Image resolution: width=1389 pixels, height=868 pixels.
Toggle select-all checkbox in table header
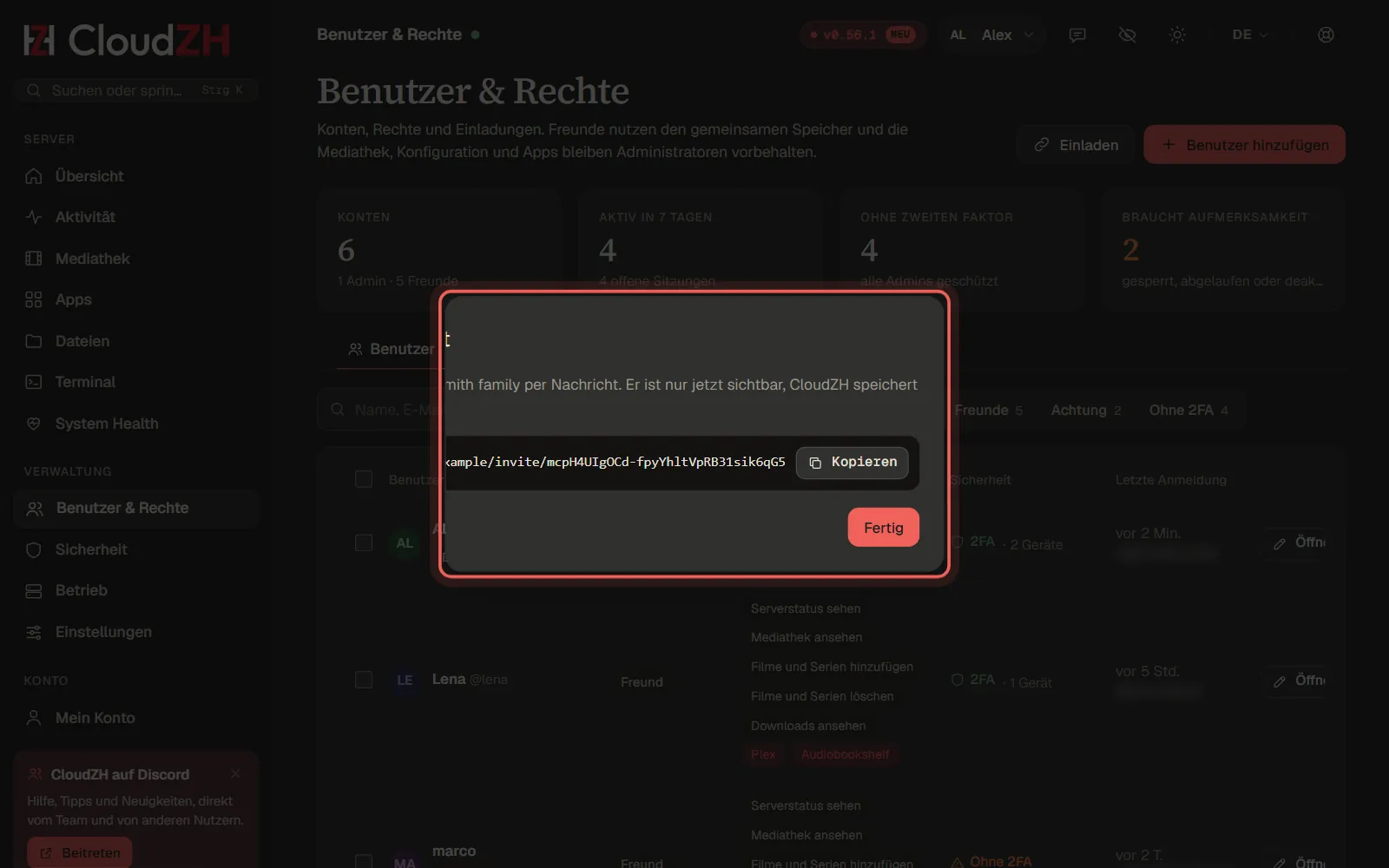(364, 479)
